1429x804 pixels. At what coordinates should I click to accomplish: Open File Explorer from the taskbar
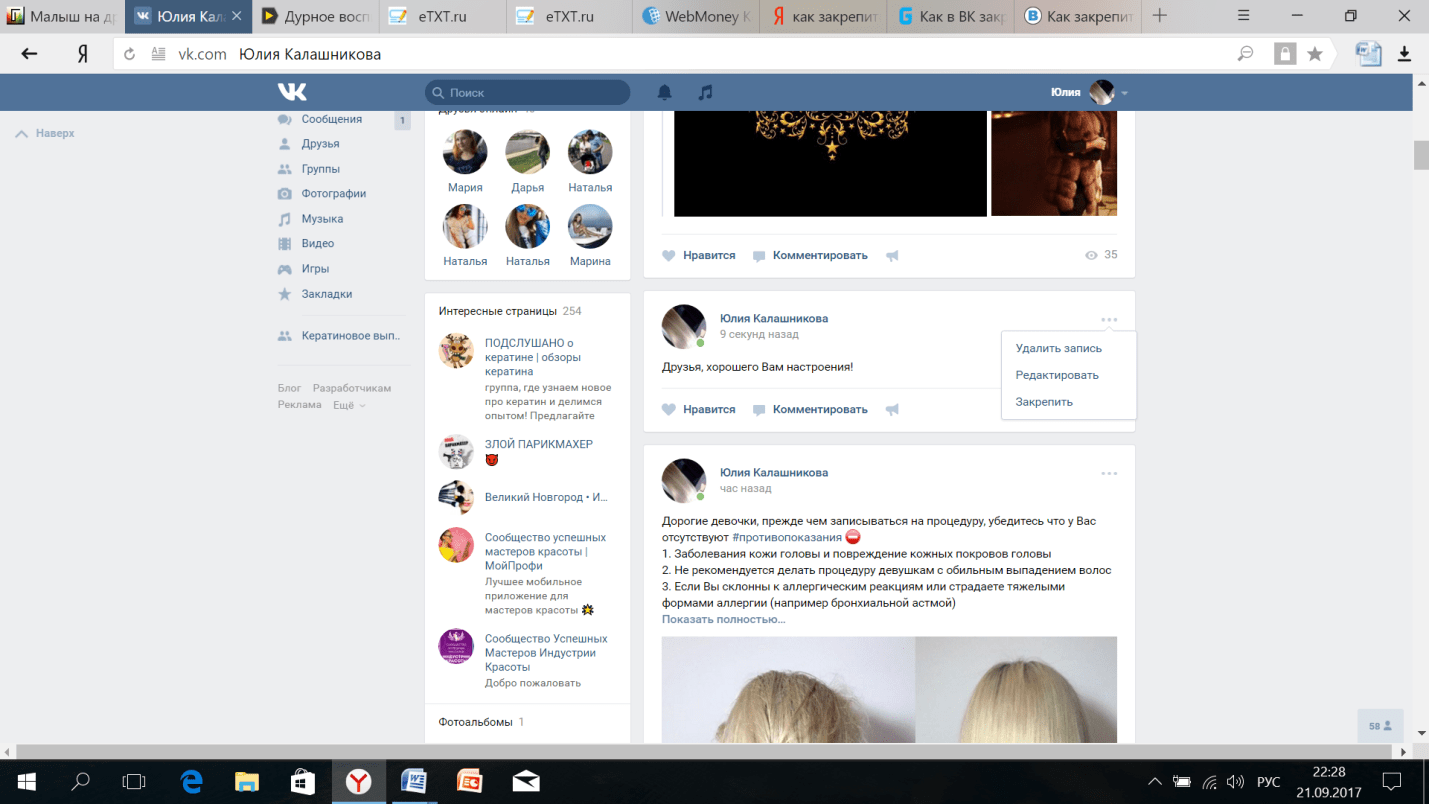(246, 781)
